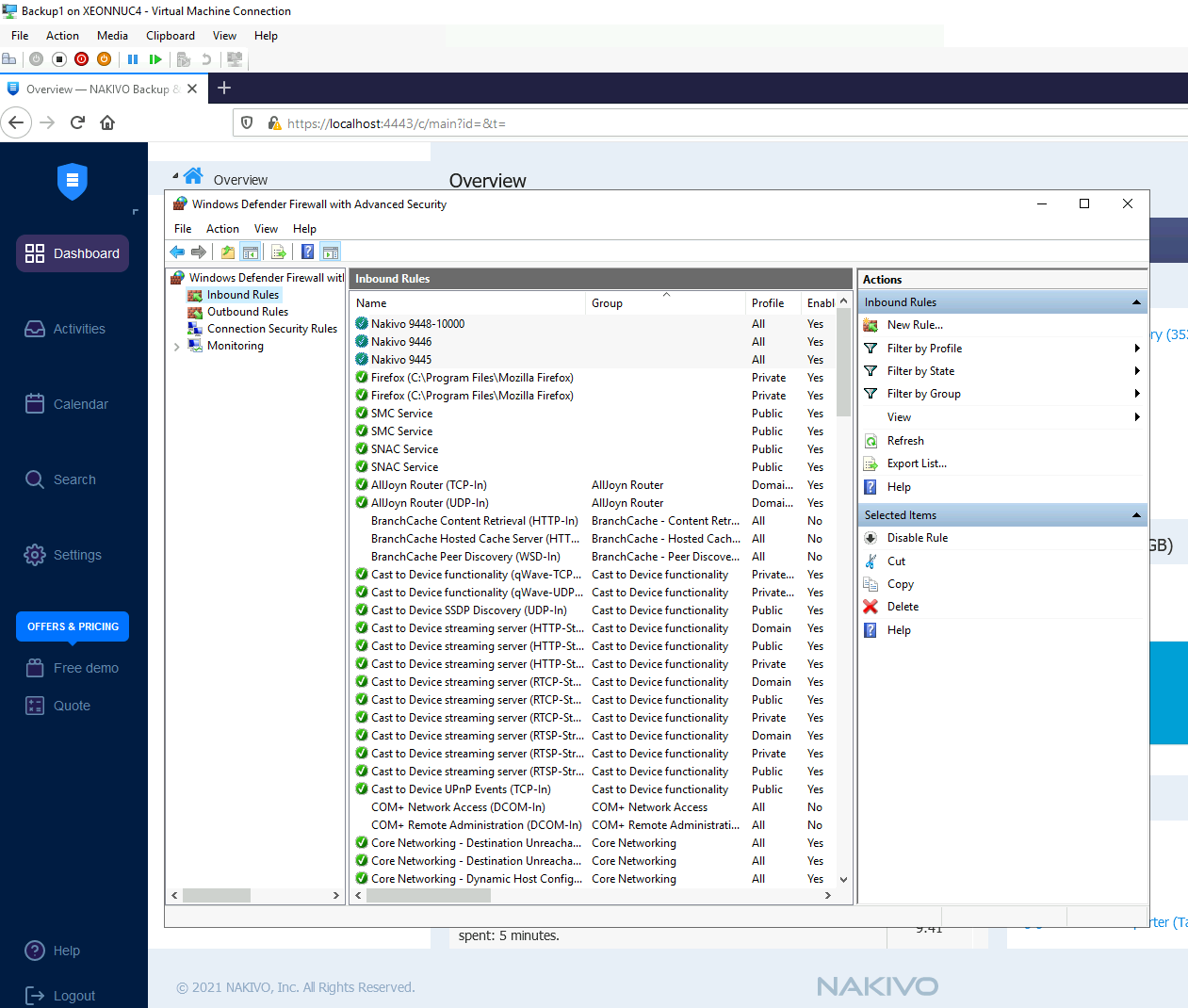
Task: Open the VM Connection Clipboard menu
Action: coord(171,36)
